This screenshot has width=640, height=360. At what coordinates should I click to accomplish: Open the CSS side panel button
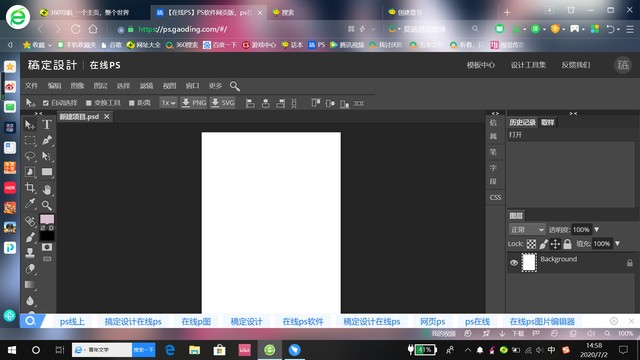pos(495,198)
